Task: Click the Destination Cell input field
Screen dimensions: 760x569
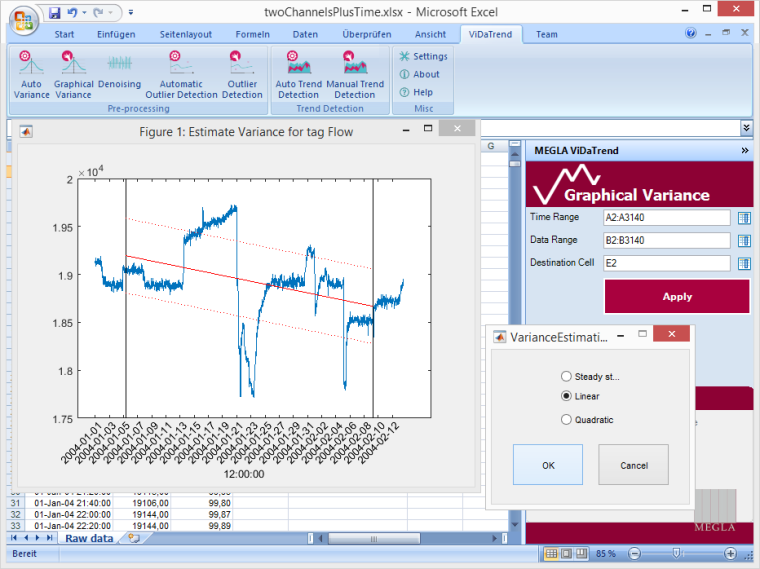Action: coord(667,263)
